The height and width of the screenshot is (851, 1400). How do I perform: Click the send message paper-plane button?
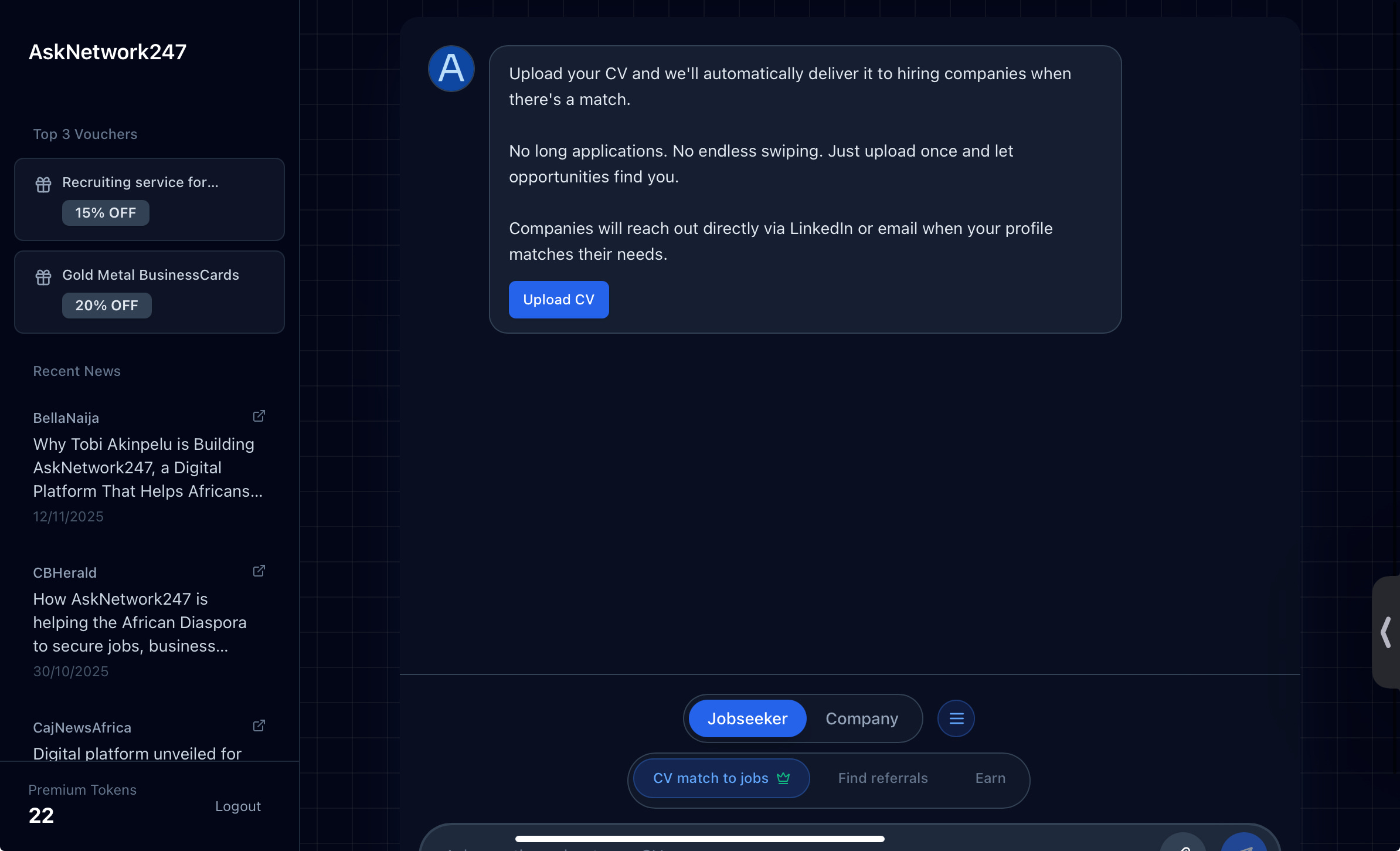1243,845
